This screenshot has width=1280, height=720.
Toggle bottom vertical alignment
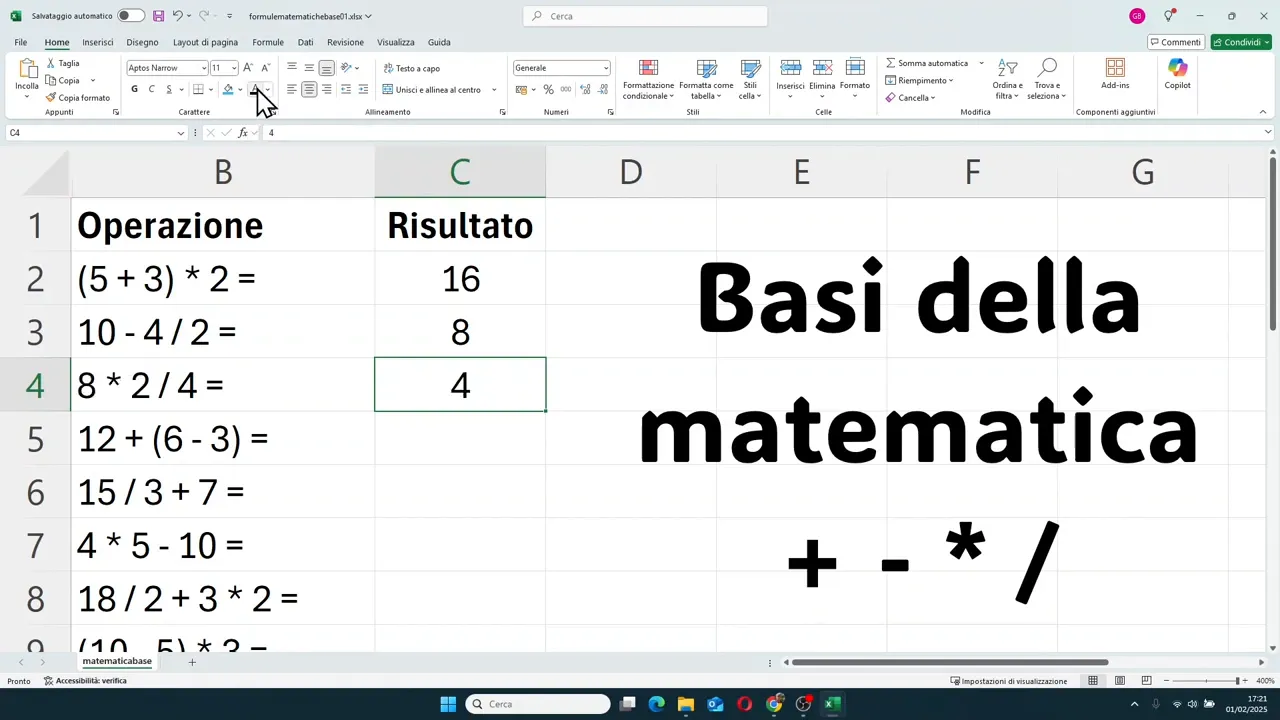click(326, 68)
